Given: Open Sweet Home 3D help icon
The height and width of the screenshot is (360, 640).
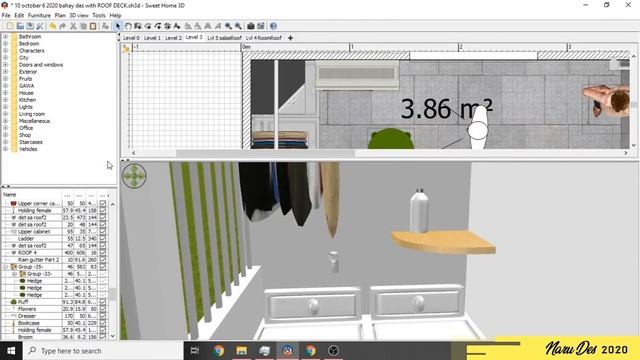Looking at the screenshot, I should point(273,26).
